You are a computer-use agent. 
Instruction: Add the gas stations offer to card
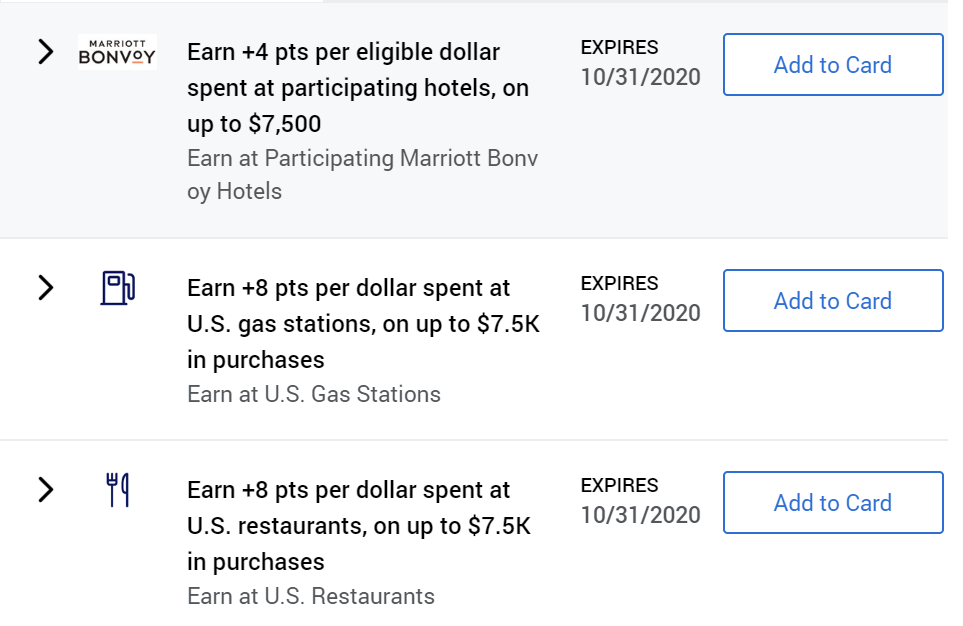coord(833,300)
